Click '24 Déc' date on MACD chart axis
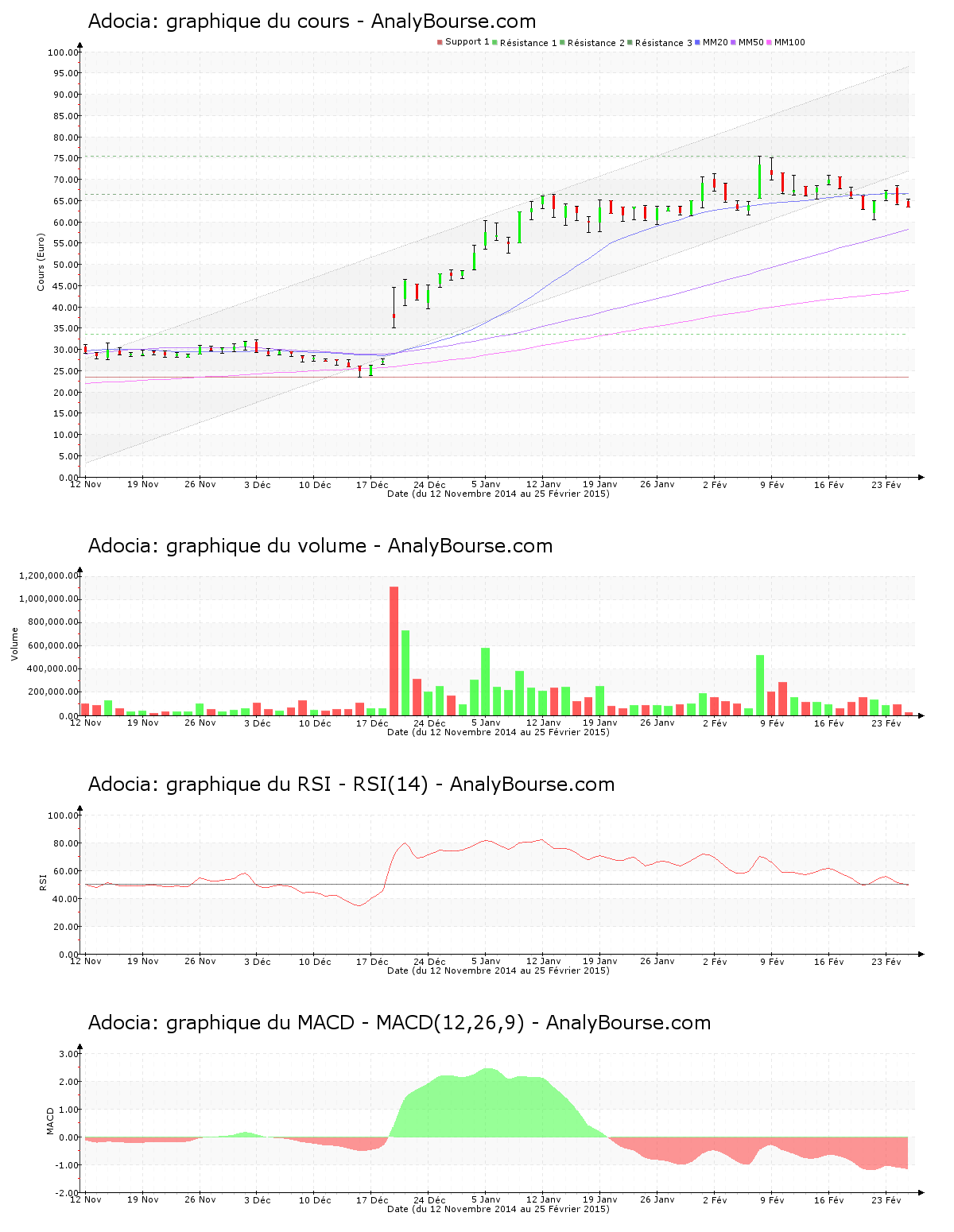This screenshot has width=954, height=1232. pyautogui.click(x=429, y=1199)
